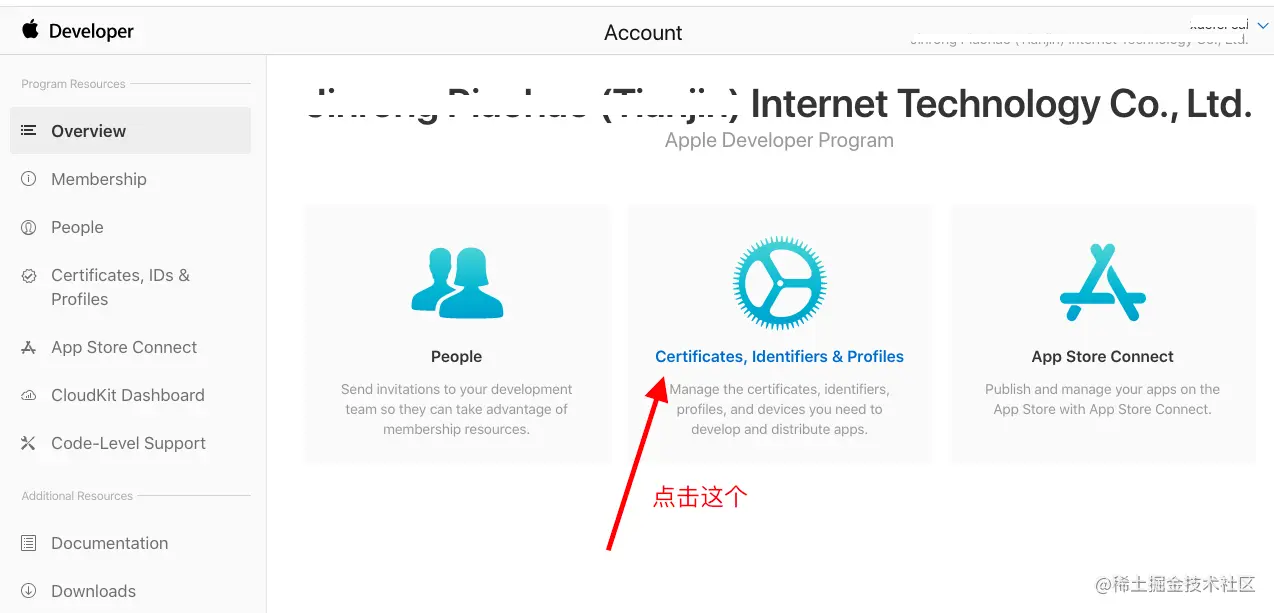Click the large gear Certificates icon
This screenshot has height=613, width=1274.
[x=780, y=284]
